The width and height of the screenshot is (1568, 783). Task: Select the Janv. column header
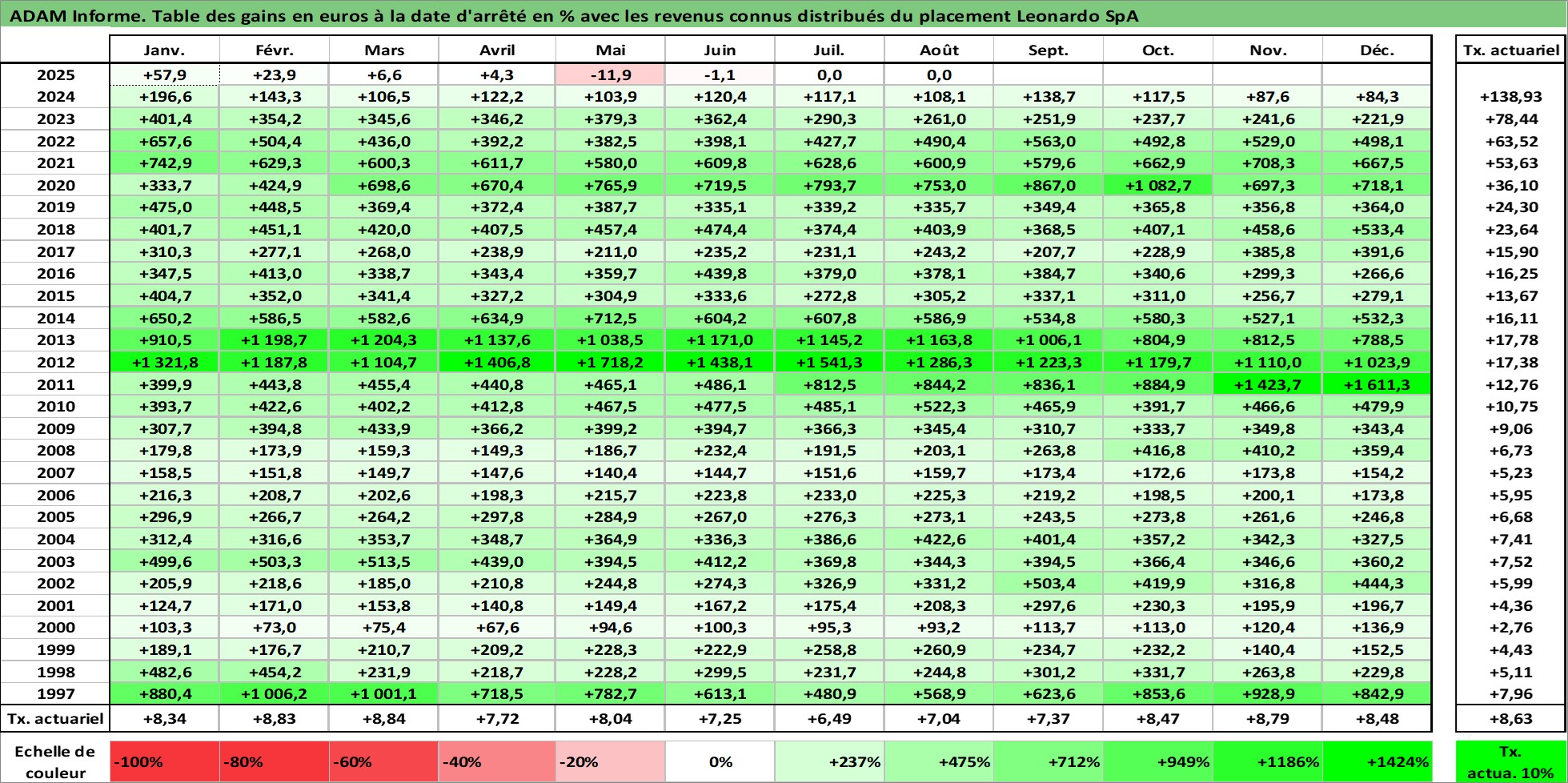click(164, 50)
